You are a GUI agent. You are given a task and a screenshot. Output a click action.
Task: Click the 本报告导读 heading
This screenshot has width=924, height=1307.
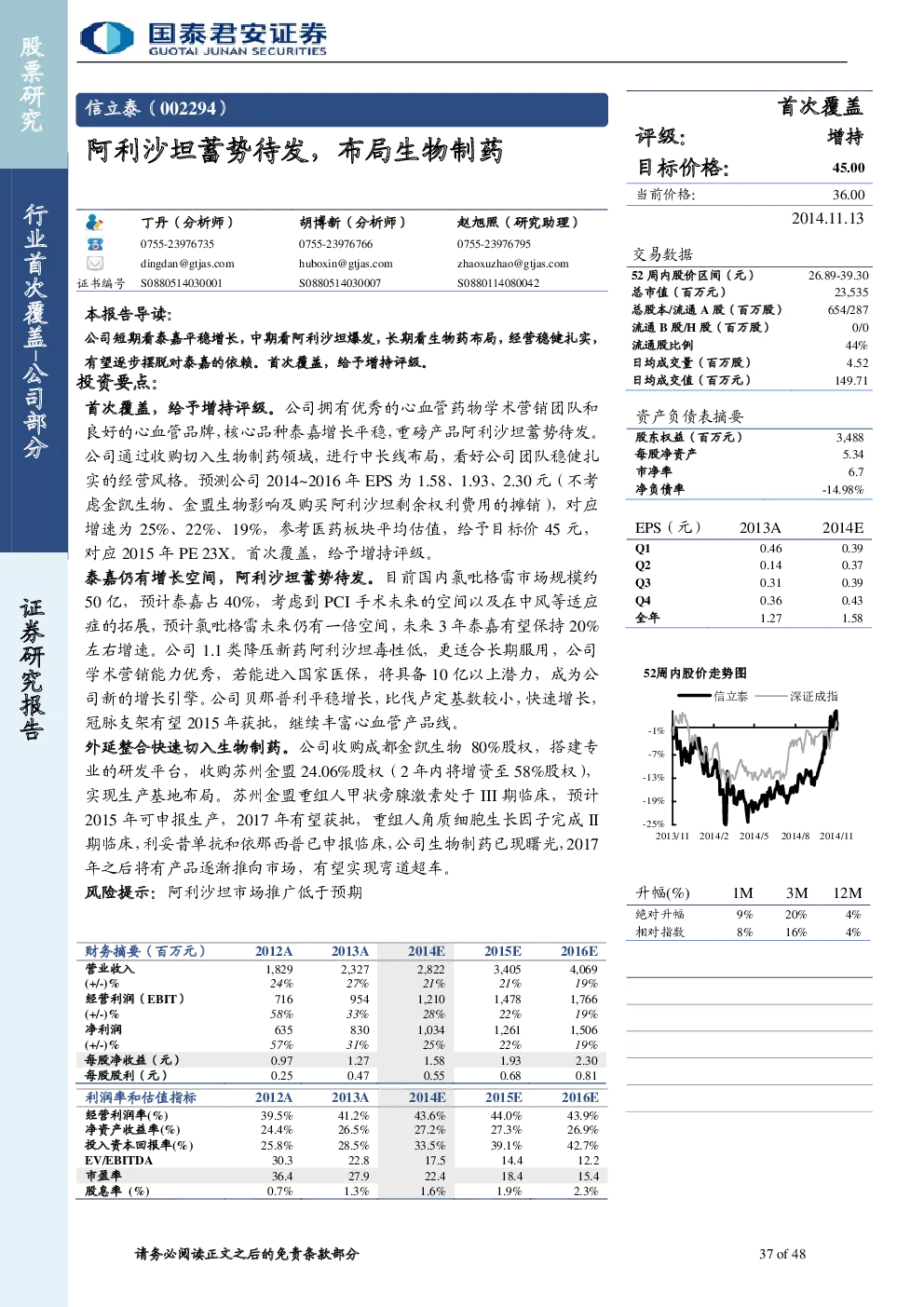[x=128, y=314]
